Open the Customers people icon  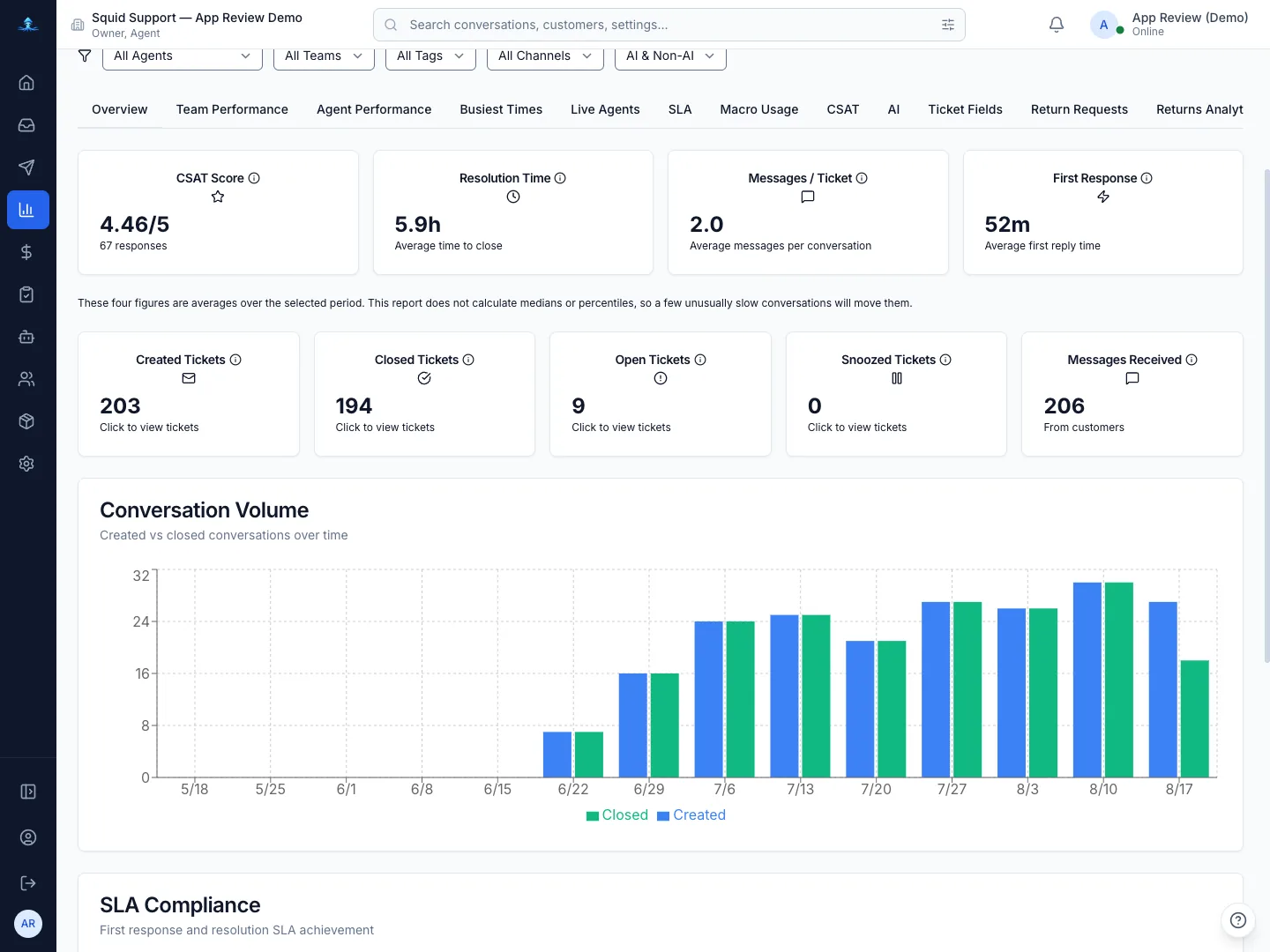(26, 379)
